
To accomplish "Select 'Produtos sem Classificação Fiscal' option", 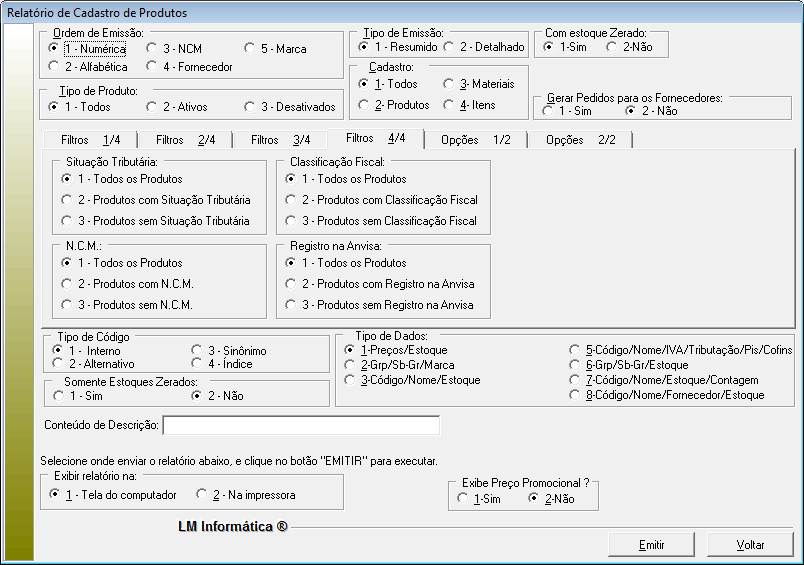I will tap(292, 221).
